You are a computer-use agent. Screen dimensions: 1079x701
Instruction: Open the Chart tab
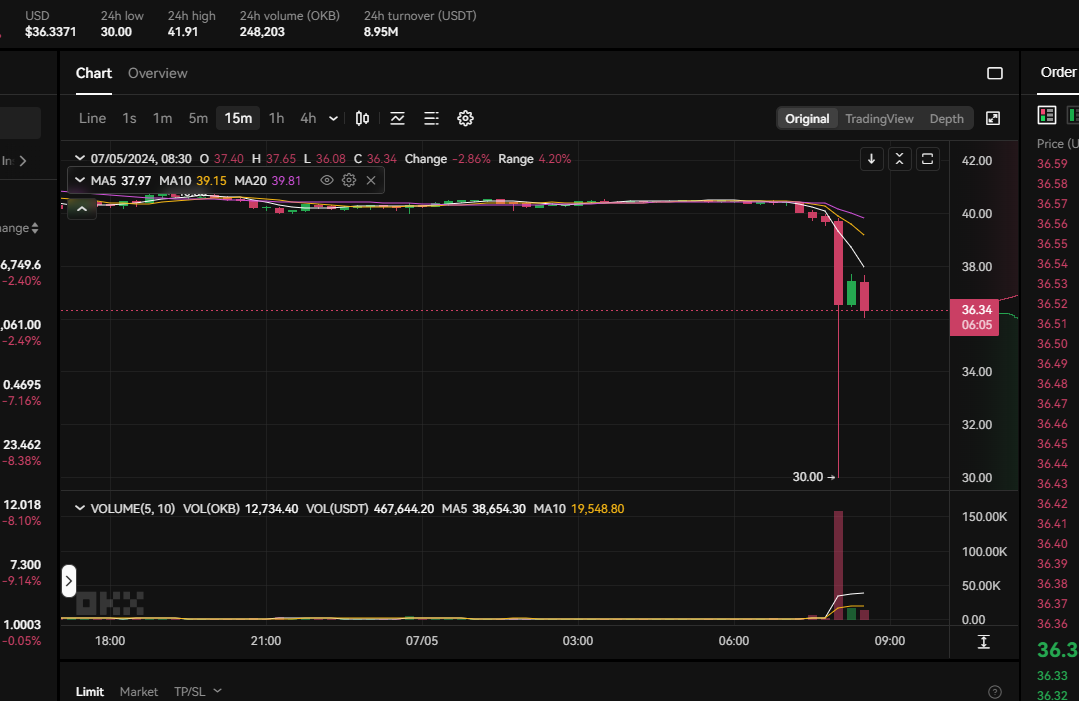94,73
